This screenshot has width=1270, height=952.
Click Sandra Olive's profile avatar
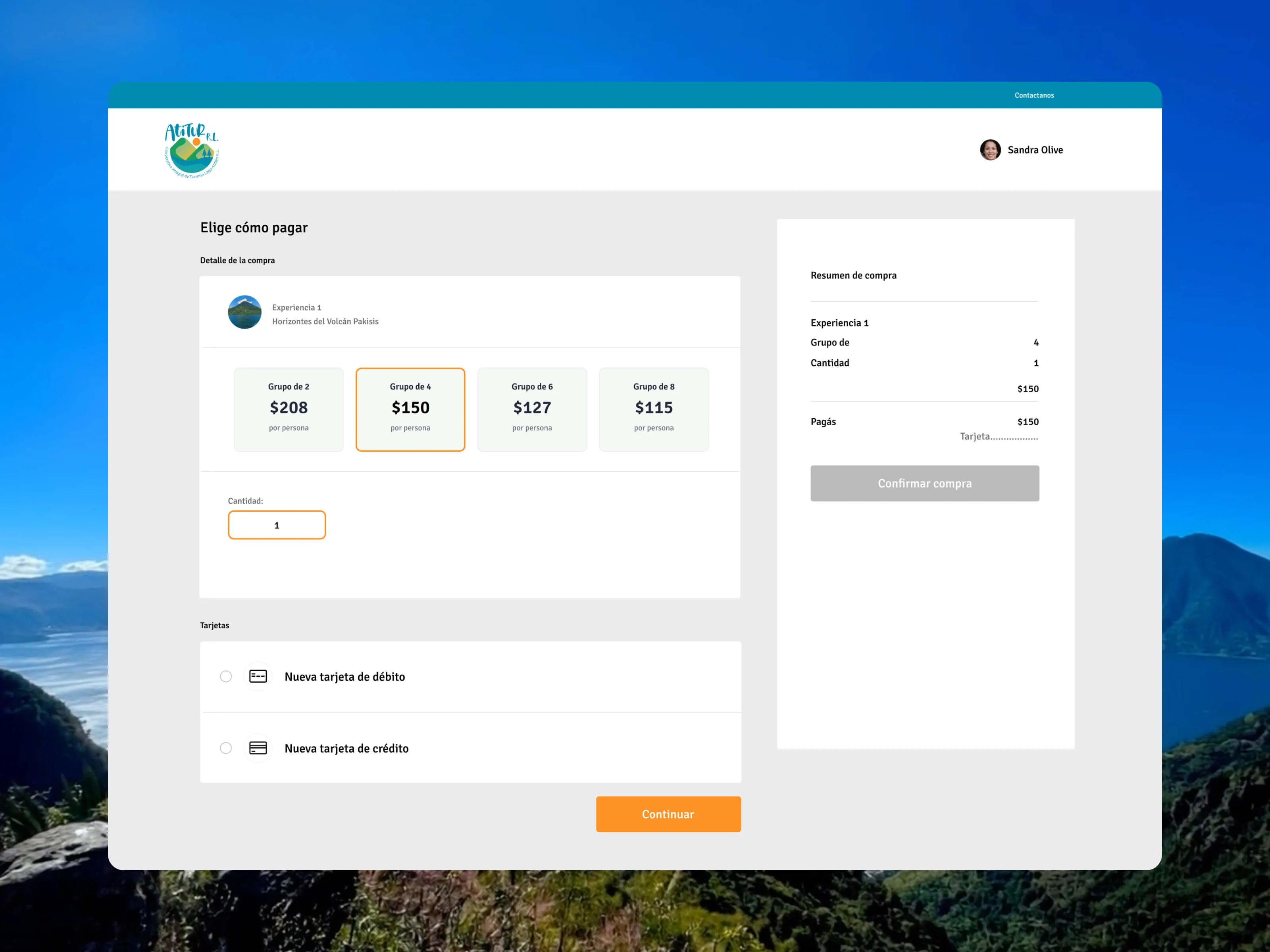pyautogui.click(x=990, y=150)
